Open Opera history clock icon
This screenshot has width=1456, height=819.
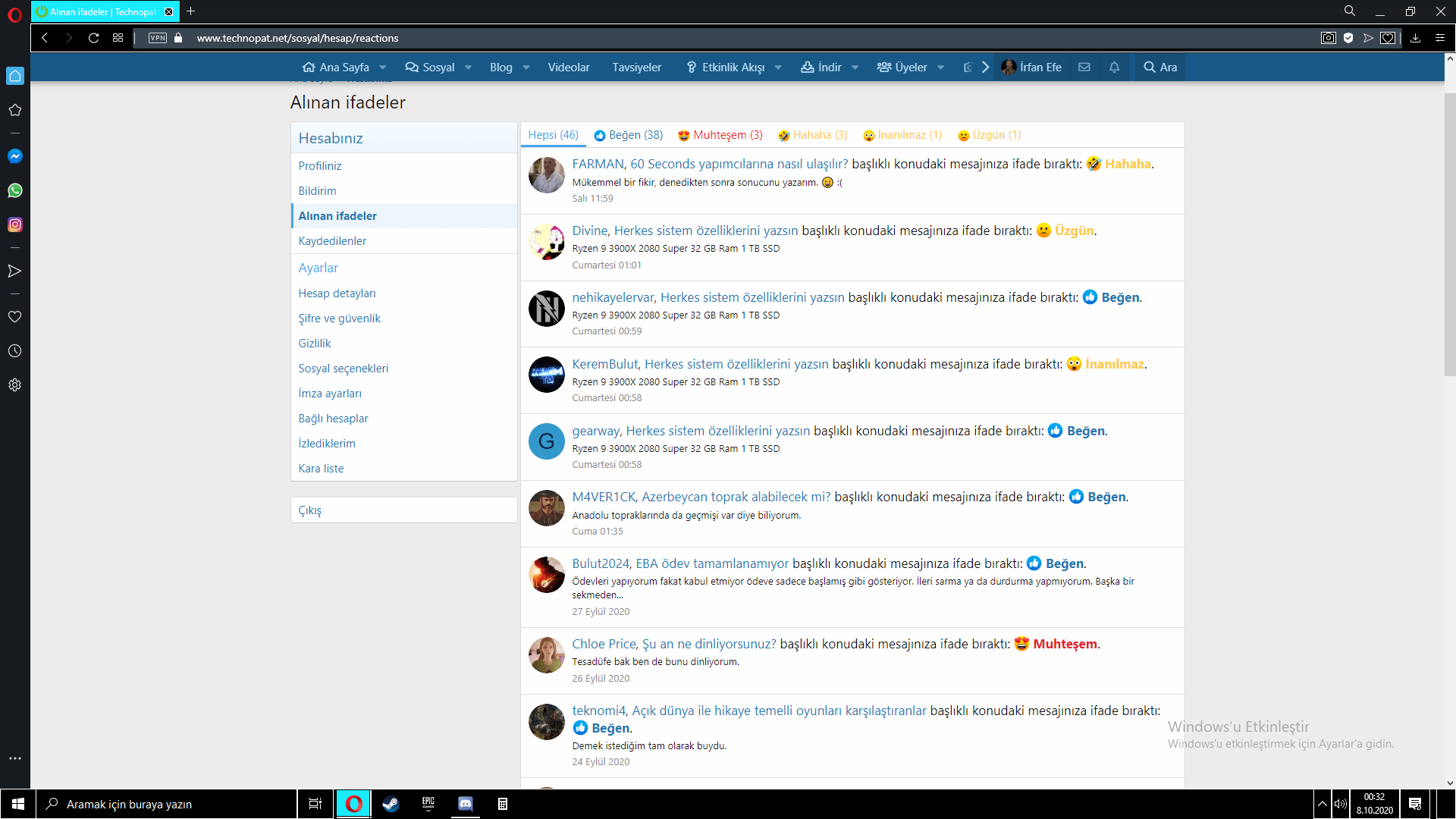click(15, 351)
